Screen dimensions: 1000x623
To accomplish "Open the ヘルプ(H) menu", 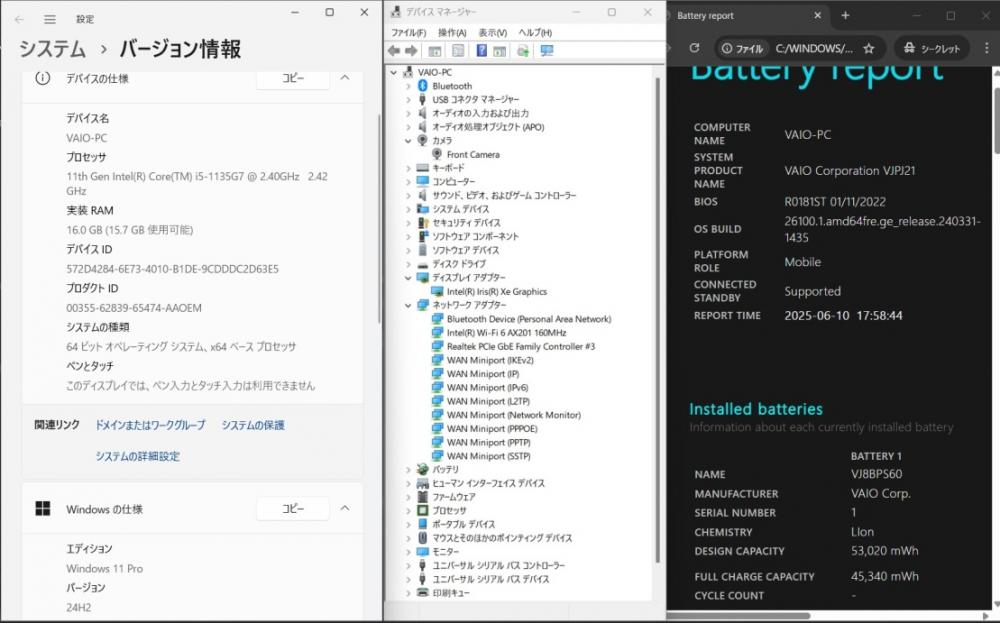I will pos(535,33).
